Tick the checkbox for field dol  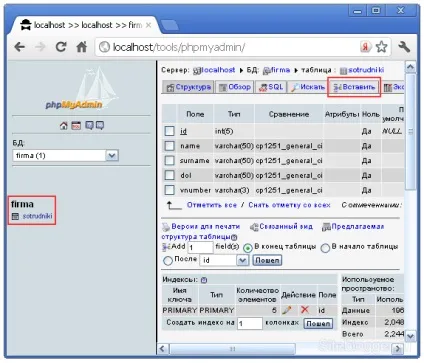169,175
